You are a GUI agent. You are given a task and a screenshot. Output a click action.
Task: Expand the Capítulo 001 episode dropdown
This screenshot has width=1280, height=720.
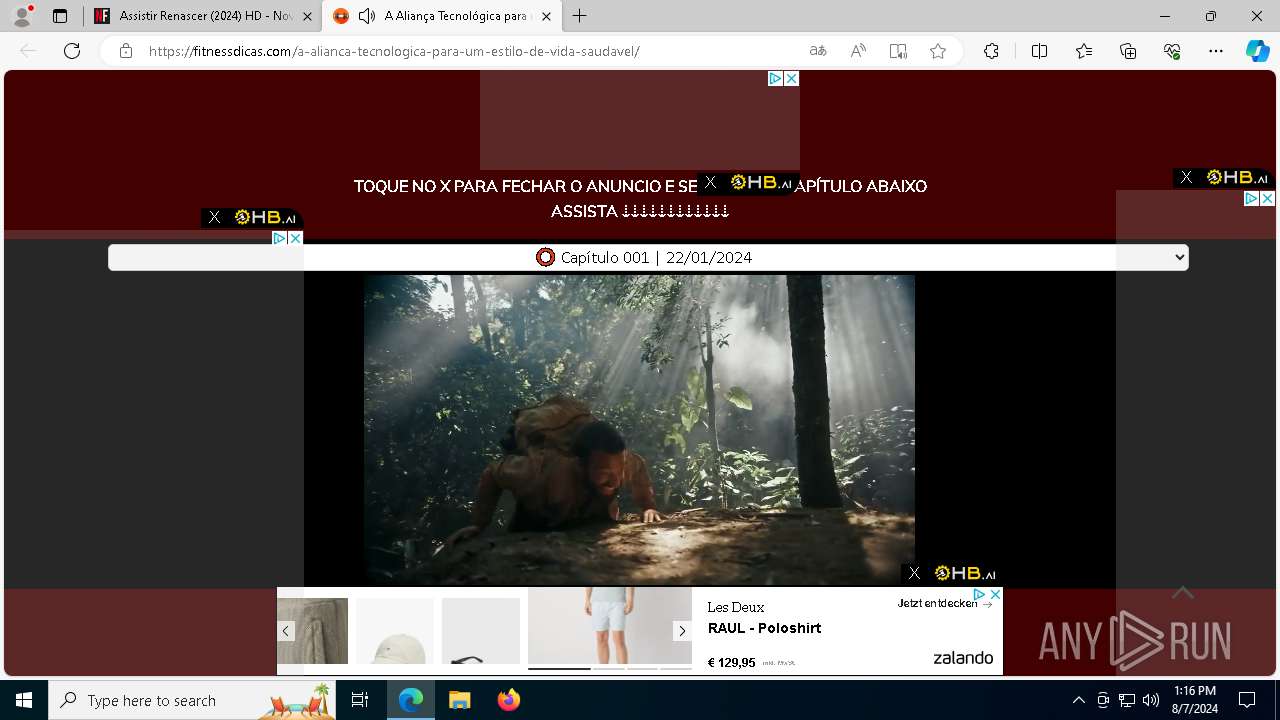[648, 257]
